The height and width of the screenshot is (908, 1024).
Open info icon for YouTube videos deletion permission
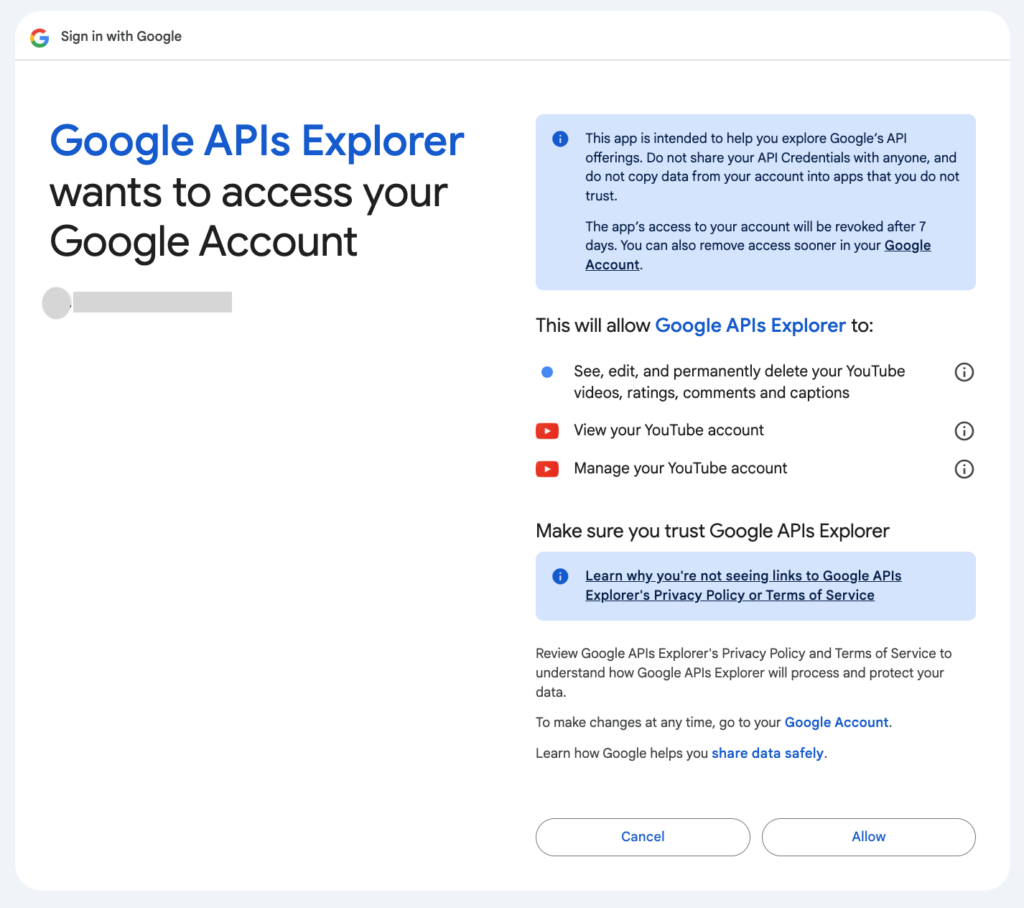[x=964, y=372]
